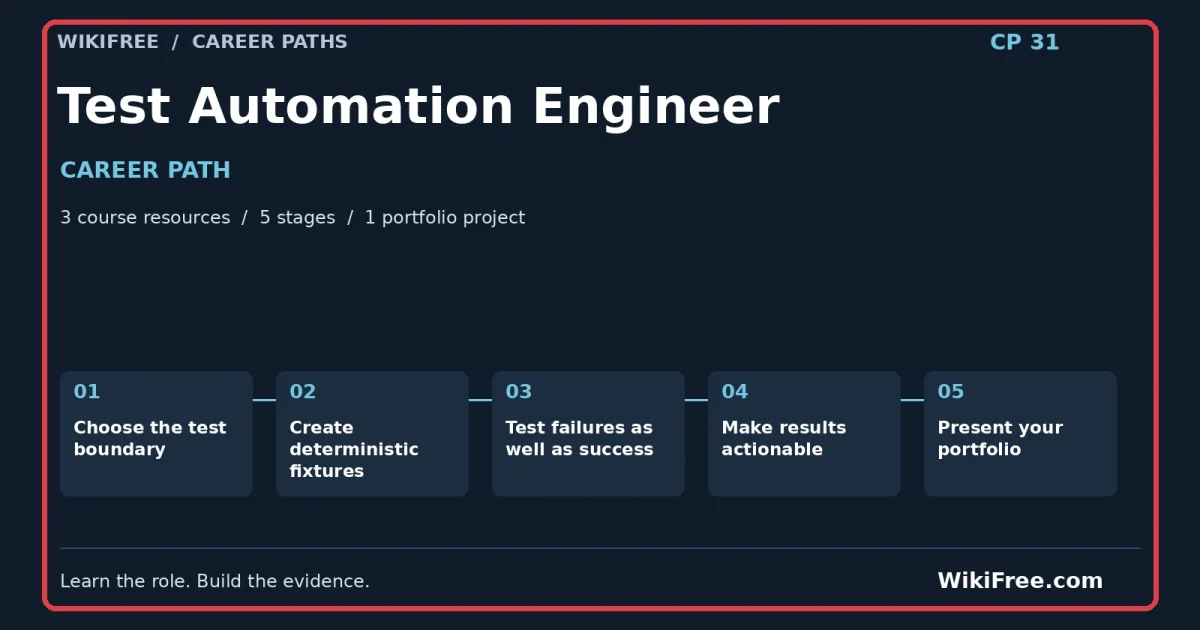Open the Make results actionable card
Viewport: 1200px width, 630px height.
[804, 434]
